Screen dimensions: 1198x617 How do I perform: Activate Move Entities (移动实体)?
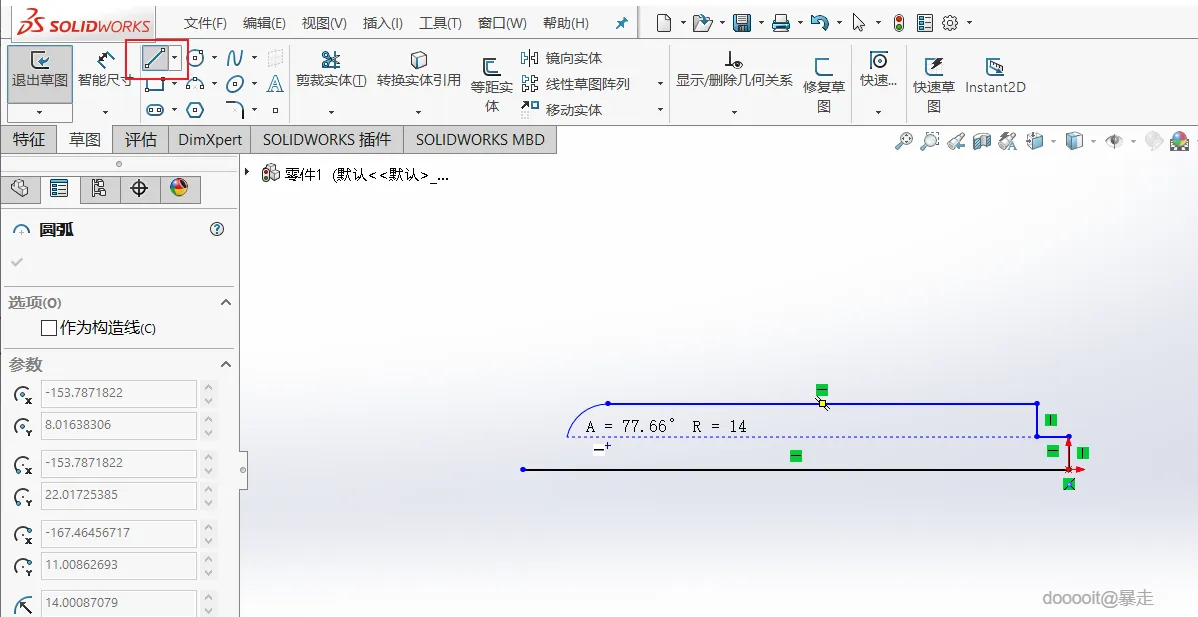562,110
